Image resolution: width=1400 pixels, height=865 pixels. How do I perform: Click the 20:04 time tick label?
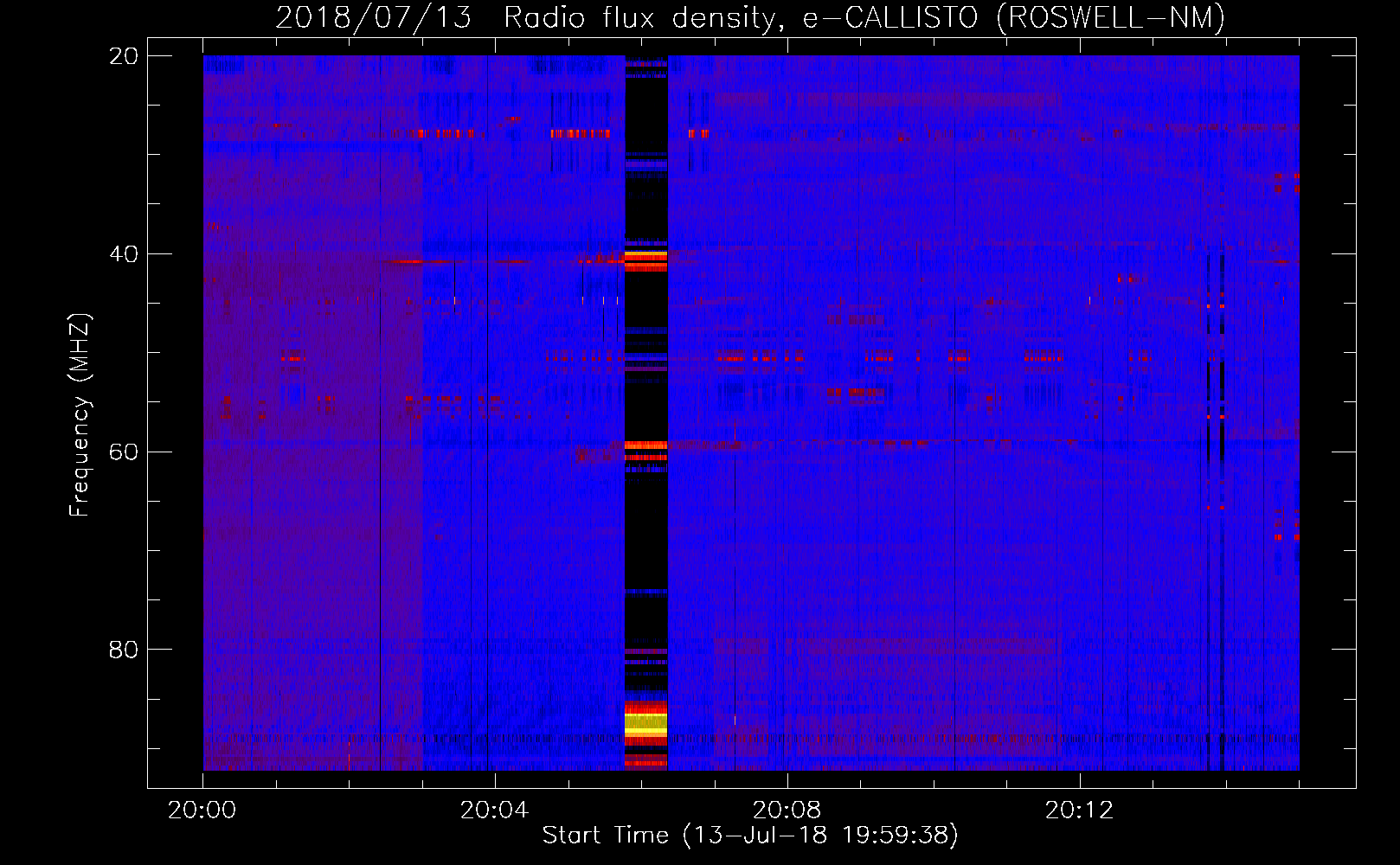coord(494,811)
